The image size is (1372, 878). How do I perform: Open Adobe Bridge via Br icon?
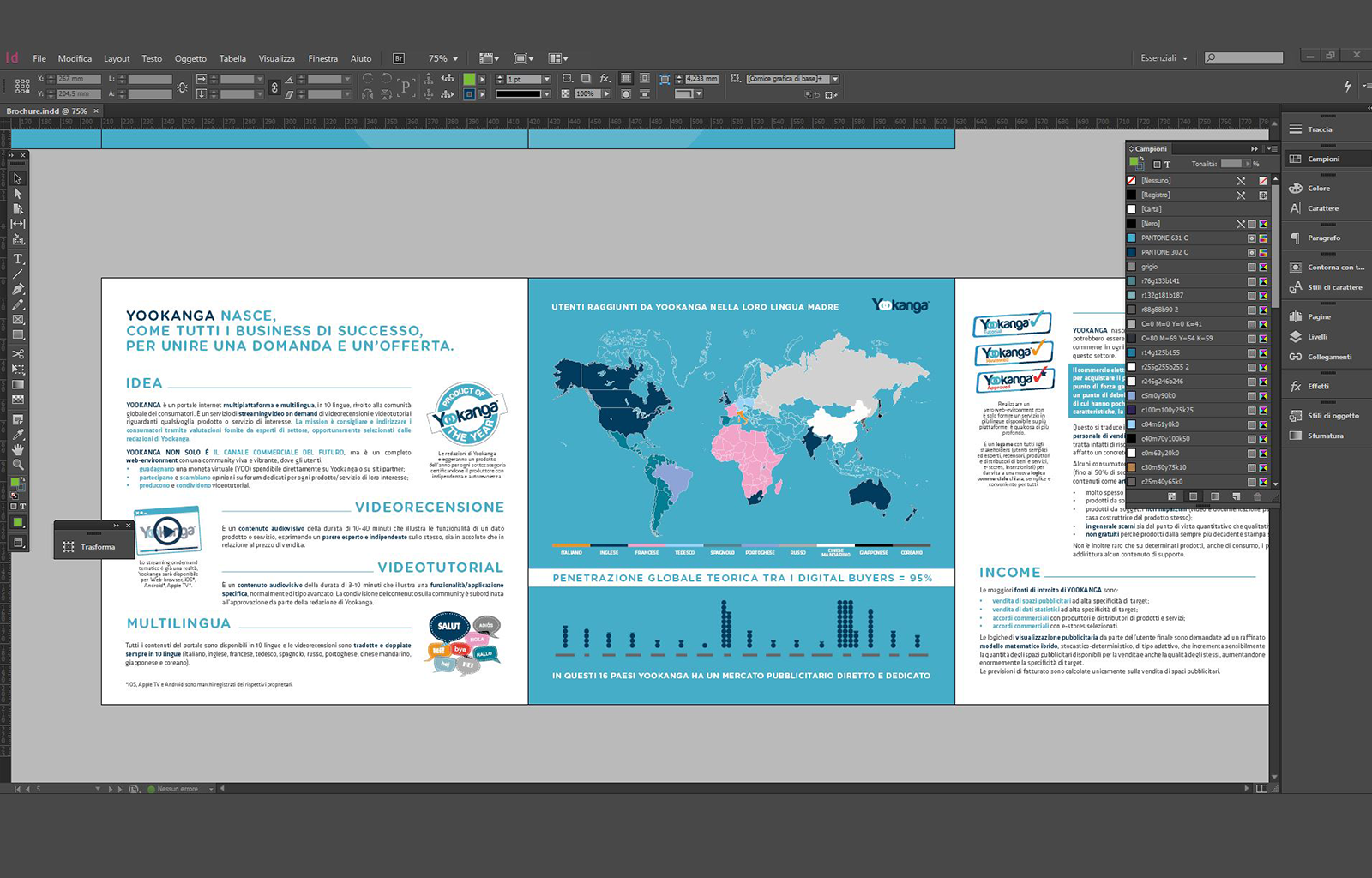(x=399, y=58)
